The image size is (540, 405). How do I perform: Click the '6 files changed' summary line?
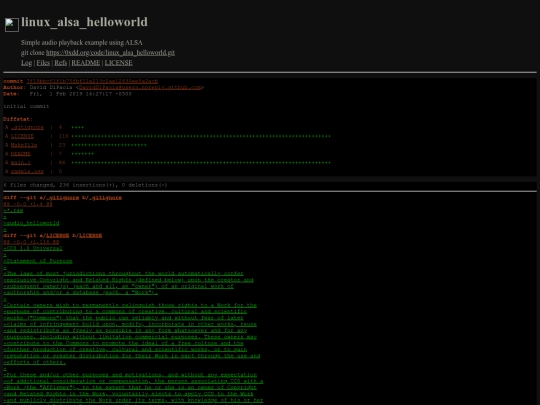coord(85,185)
